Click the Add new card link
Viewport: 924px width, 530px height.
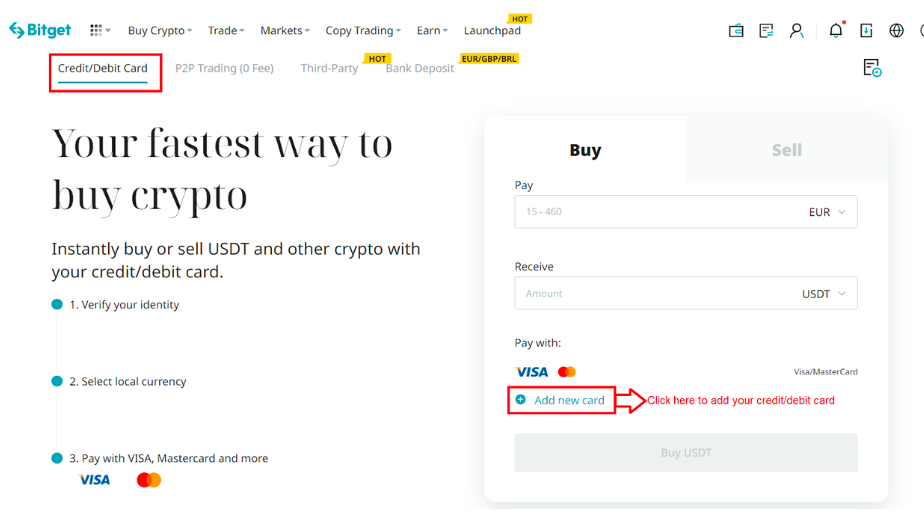pos(568,400)
